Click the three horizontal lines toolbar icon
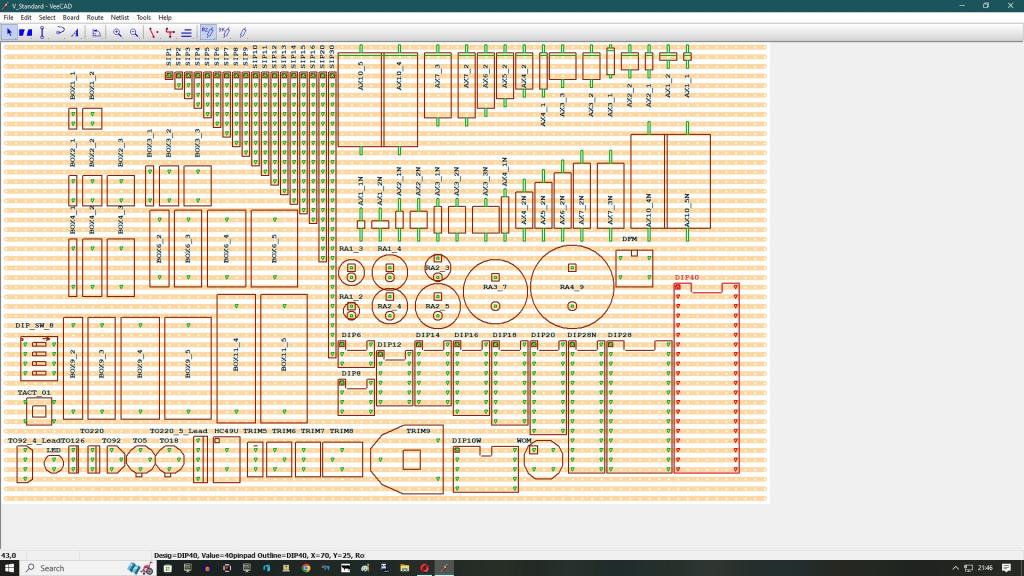 (x=186, y=32)
